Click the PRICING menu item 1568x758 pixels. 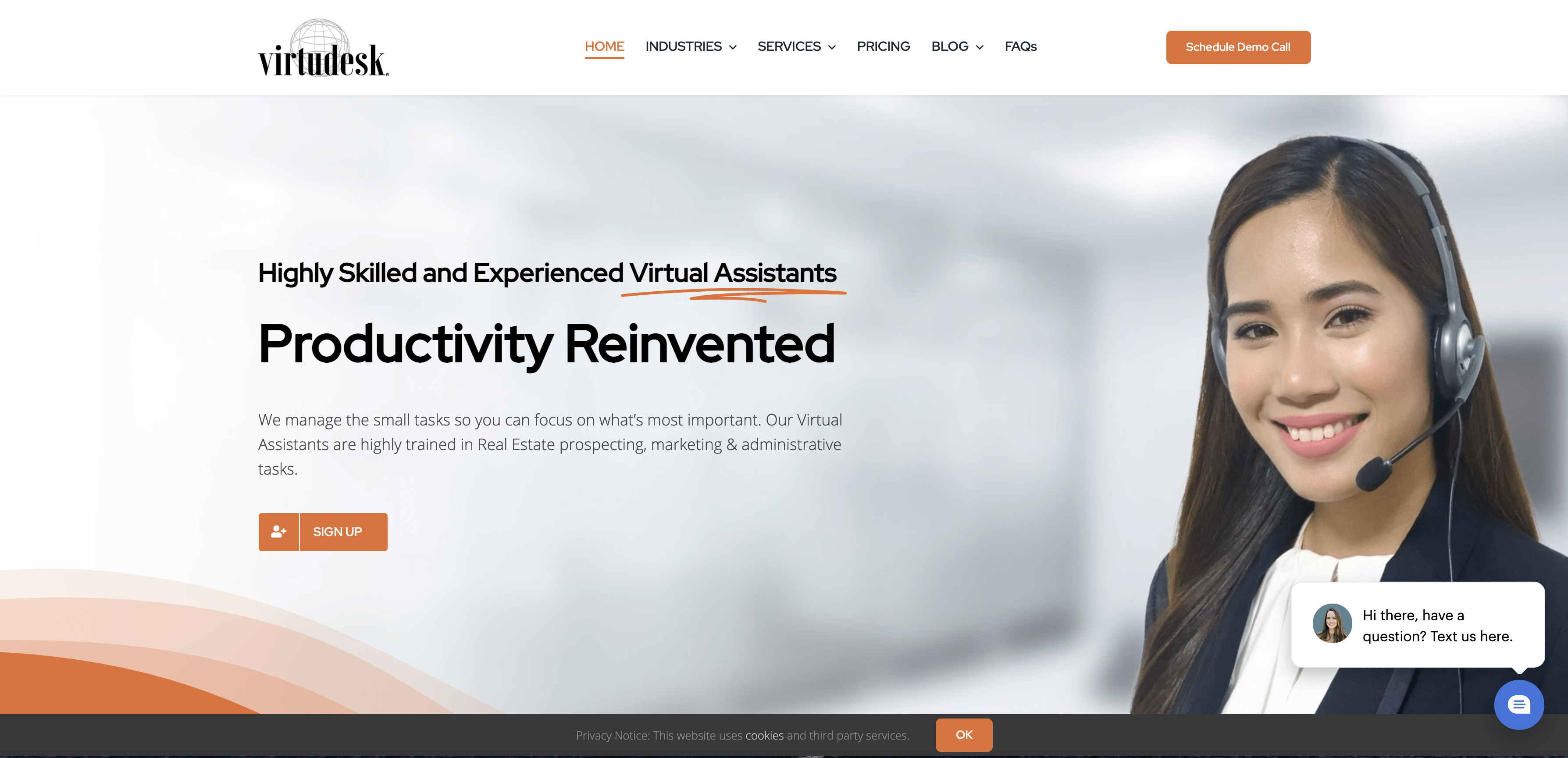click(883, 46)
